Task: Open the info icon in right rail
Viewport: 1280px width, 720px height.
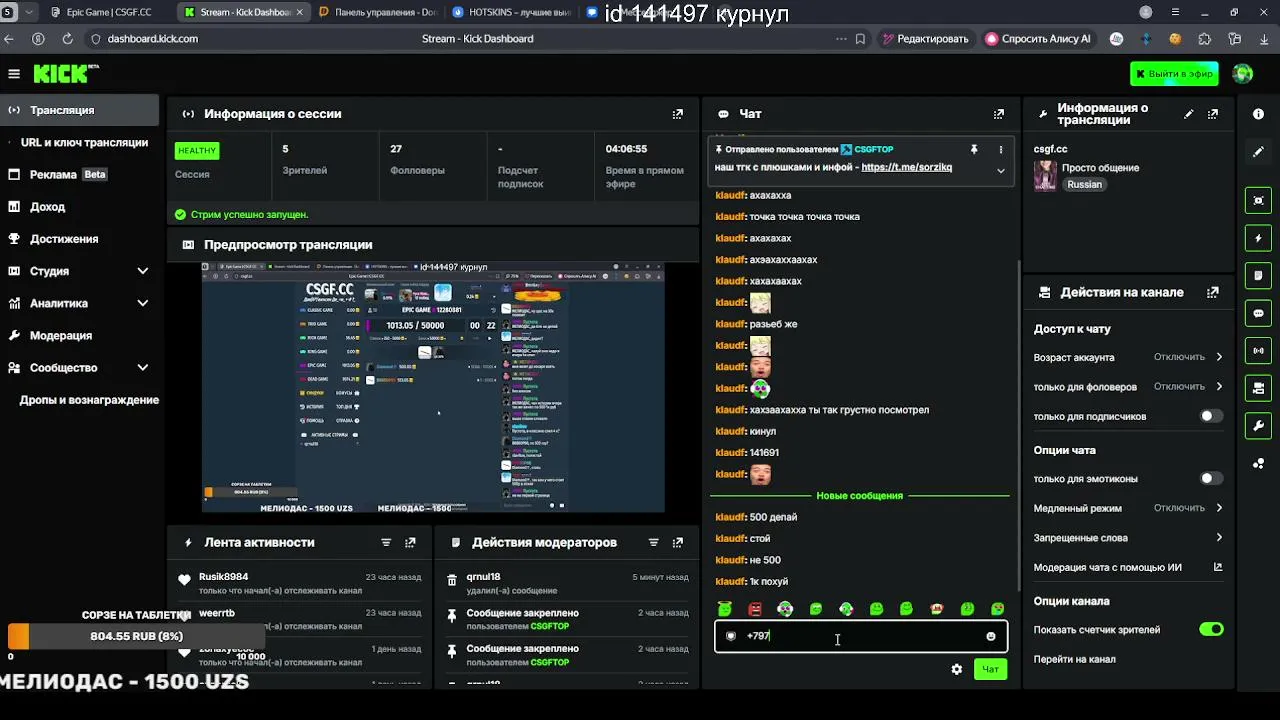Action: click(1258, 114)
